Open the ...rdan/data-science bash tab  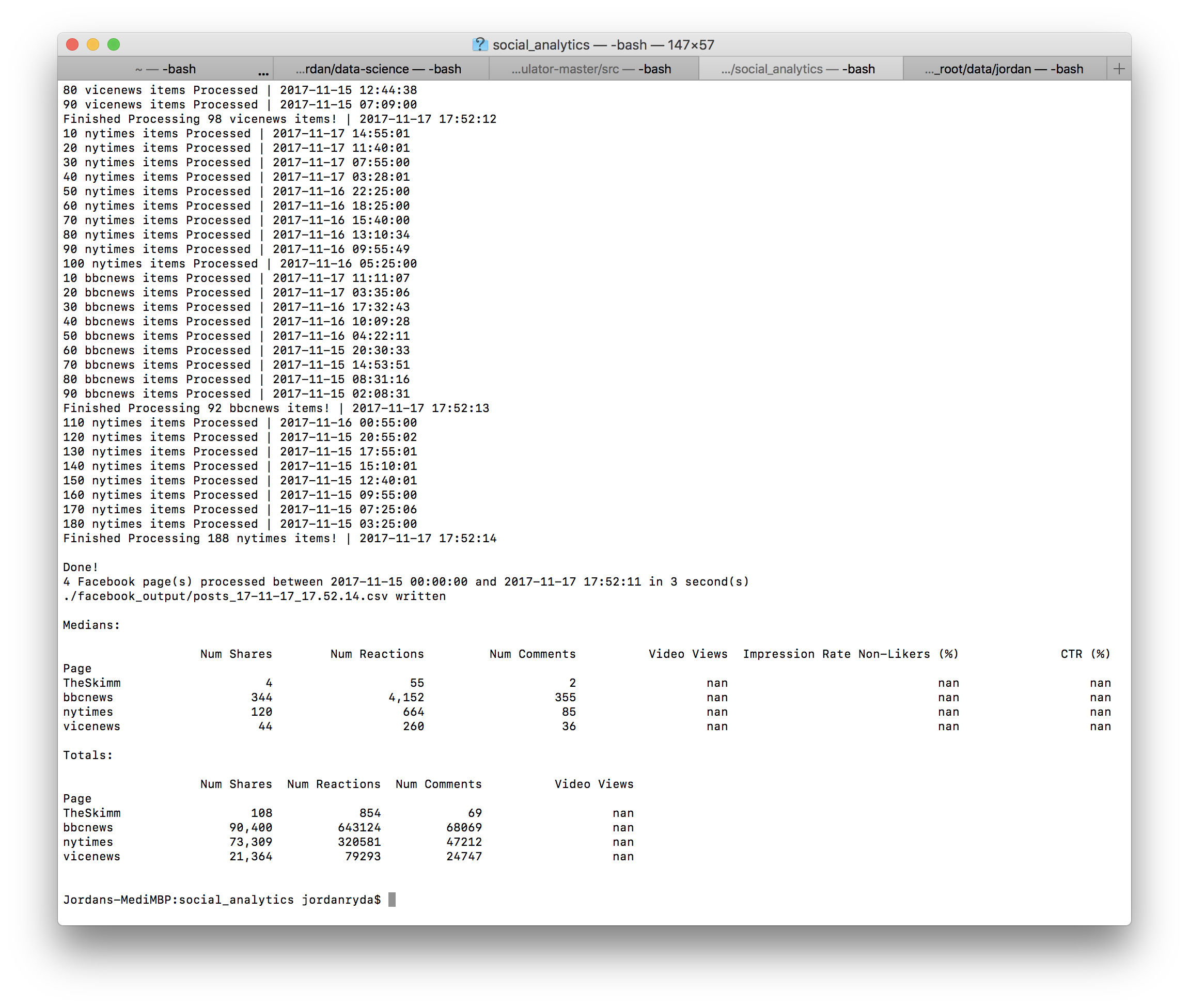378,69
